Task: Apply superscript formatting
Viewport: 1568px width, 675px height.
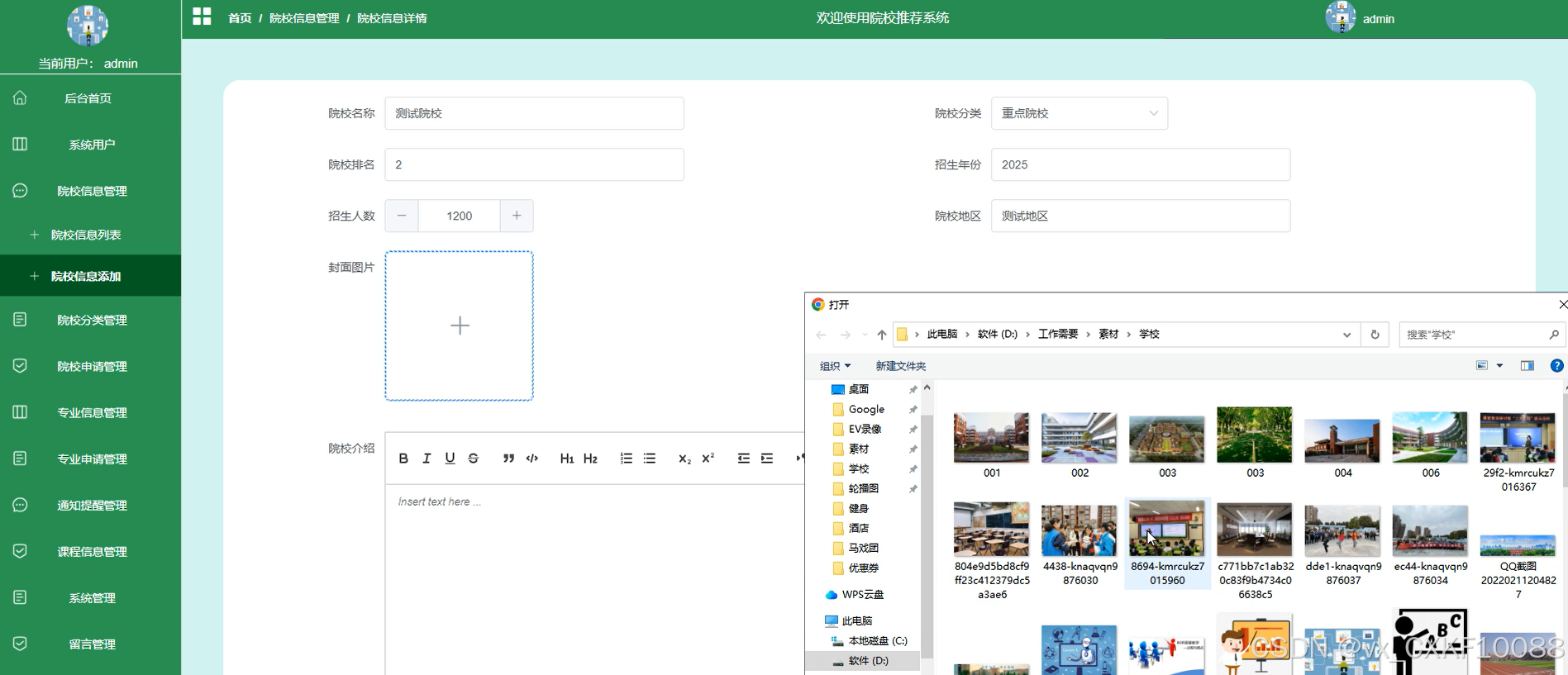Action: pyautogui.click(x=708, y=459)
